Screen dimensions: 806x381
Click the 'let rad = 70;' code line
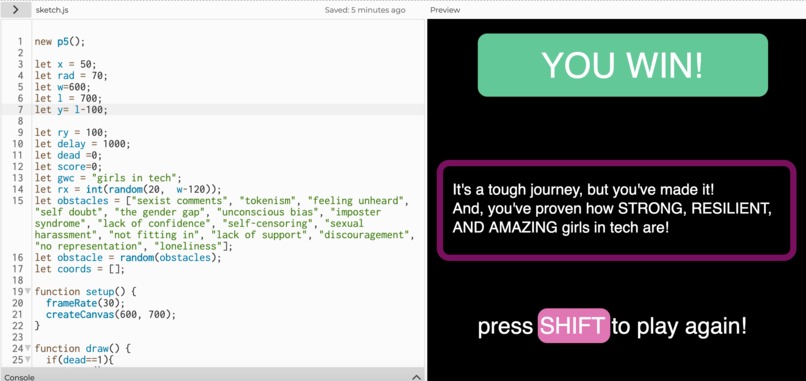tap(71, 76)
